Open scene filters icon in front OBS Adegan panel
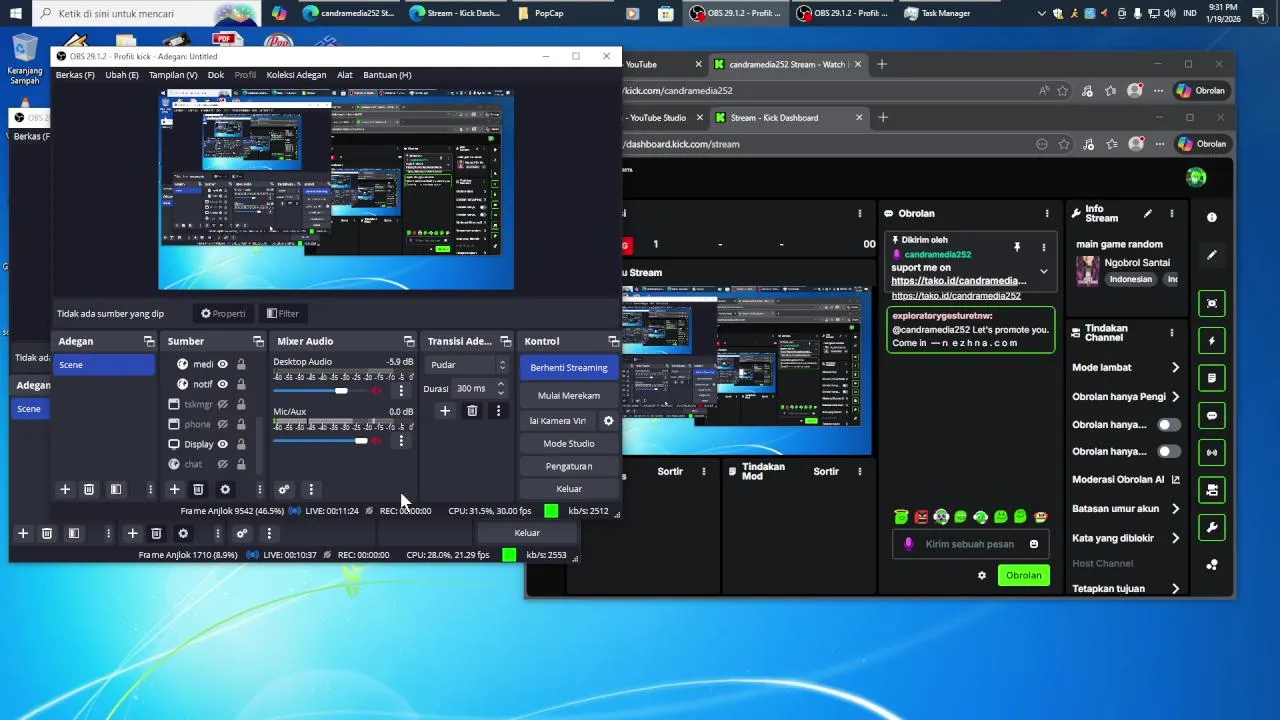Viewport: 1280px width, 720px height. pos(116,489)
